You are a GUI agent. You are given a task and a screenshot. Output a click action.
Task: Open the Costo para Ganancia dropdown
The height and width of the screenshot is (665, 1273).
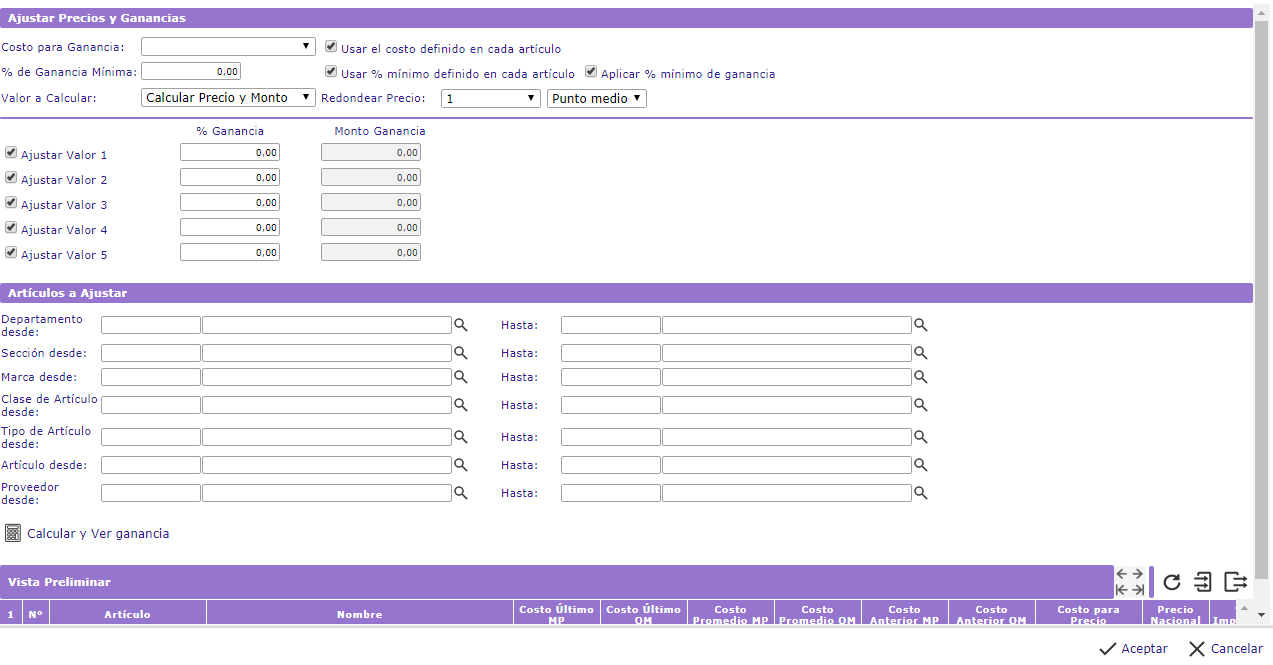click(x=228, y=46)
